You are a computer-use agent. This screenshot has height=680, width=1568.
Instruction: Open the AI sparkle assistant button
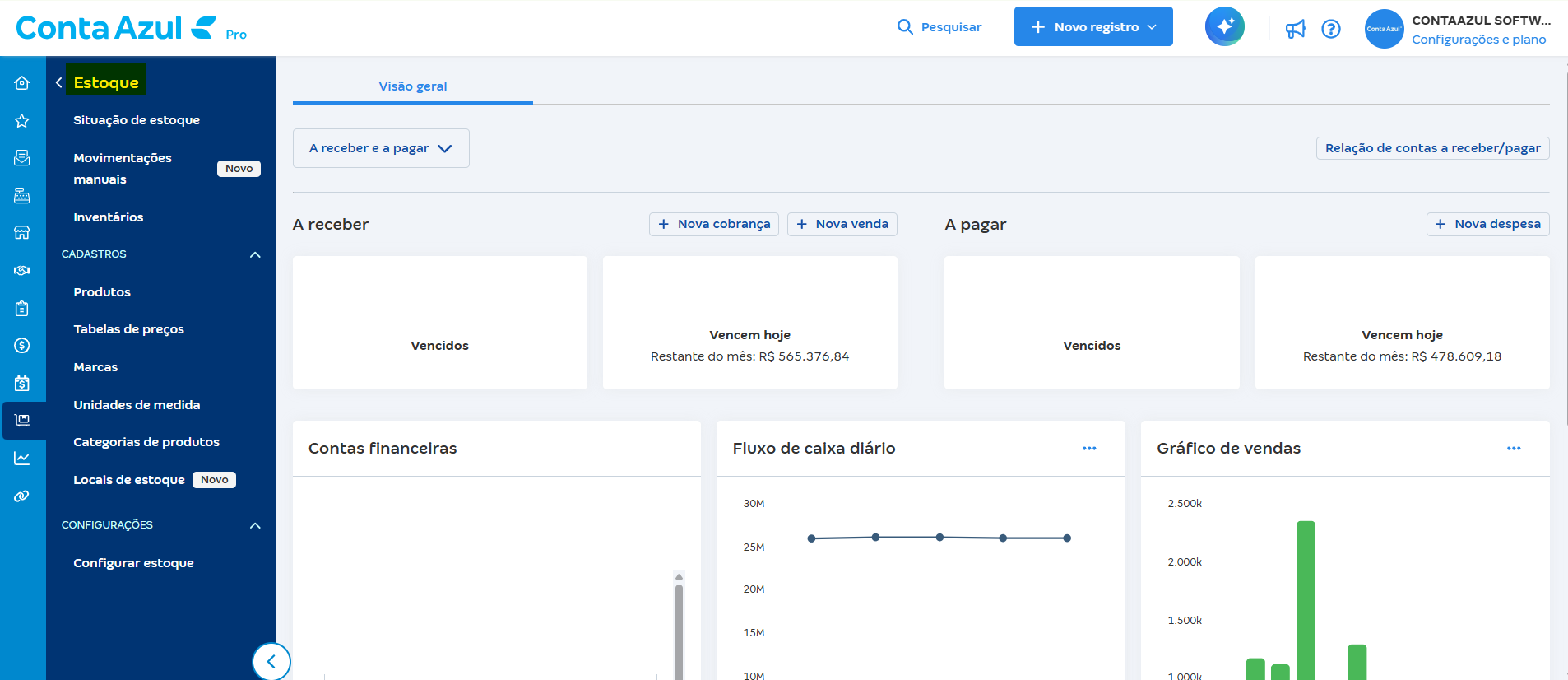[x=1224, y=26]
